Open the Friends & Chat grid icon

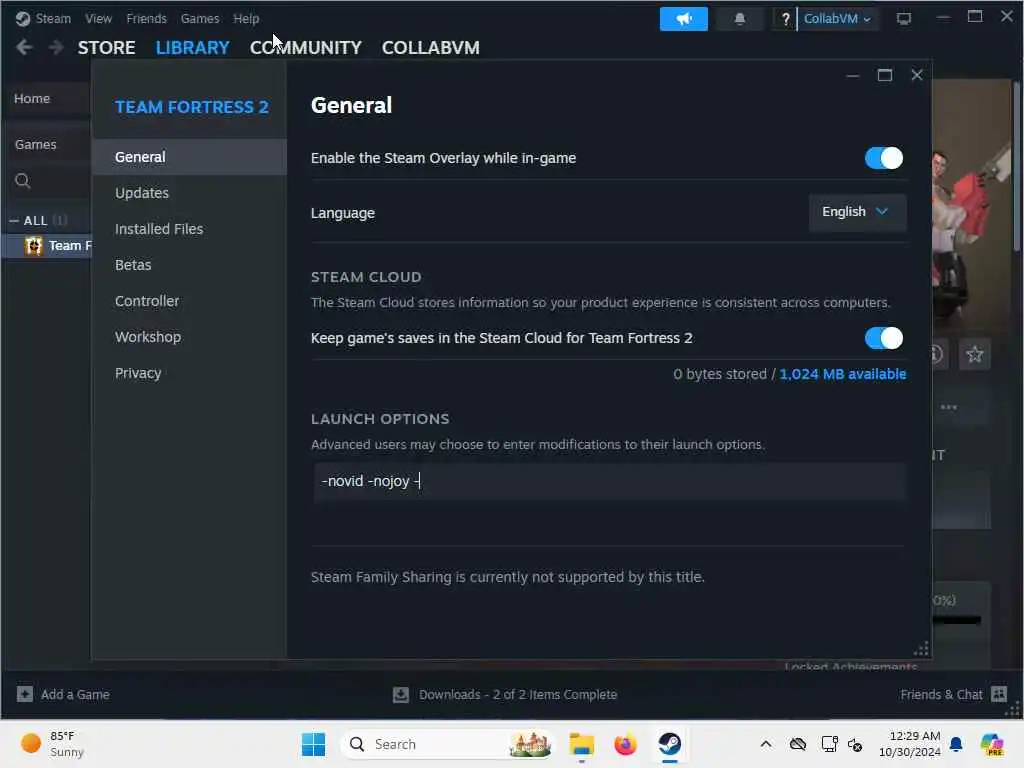pos(999,694)
